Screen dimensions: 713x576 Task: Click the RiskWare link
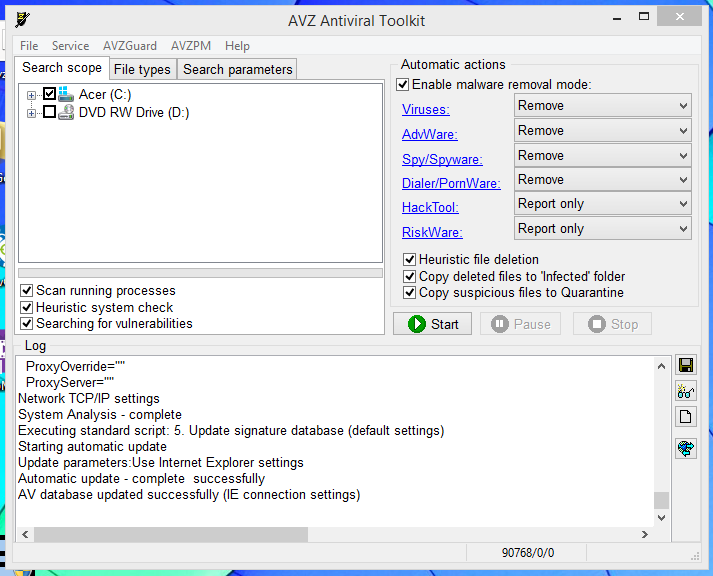tap(432, 232)
